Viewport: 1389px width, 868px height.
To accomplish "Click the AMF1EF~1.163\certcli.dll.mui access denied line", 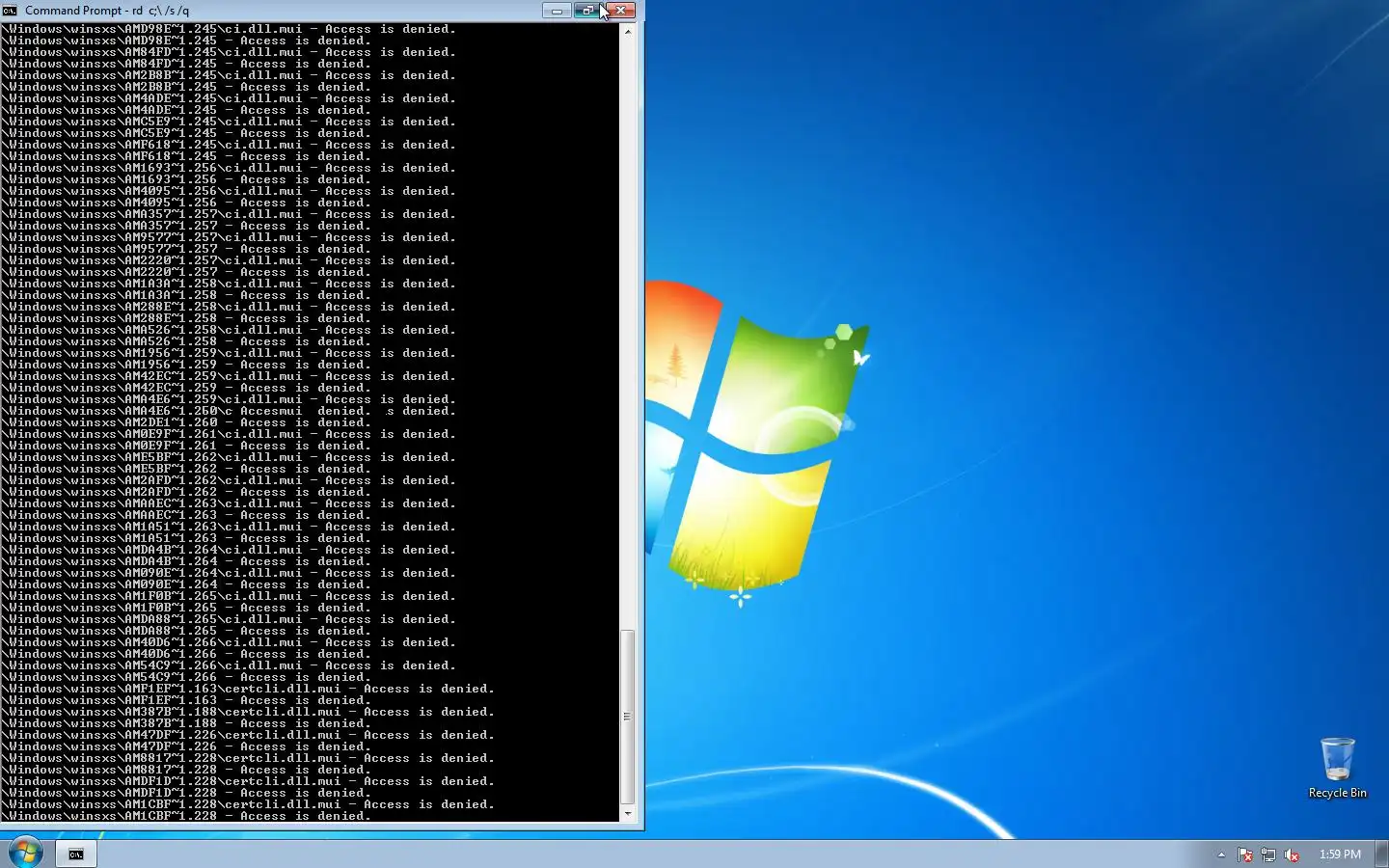I will [x=248, y=689].
